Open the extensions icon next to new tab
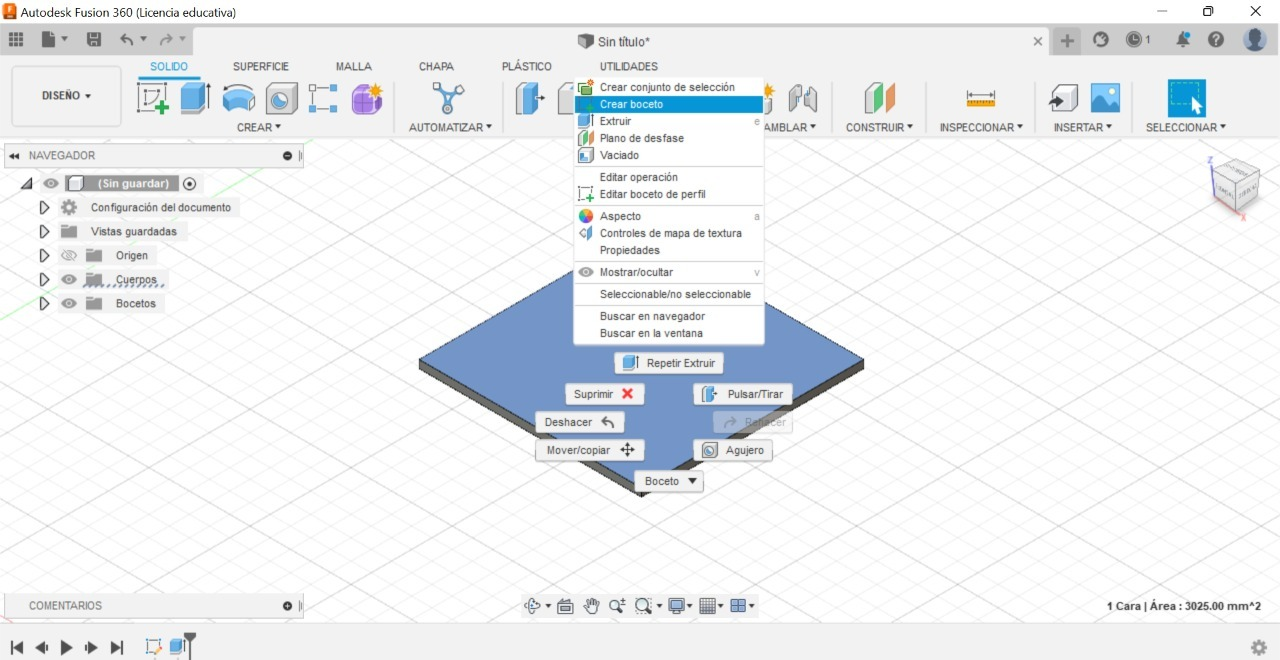Viewport: 1280px width, 660px height. [1101, 40]
